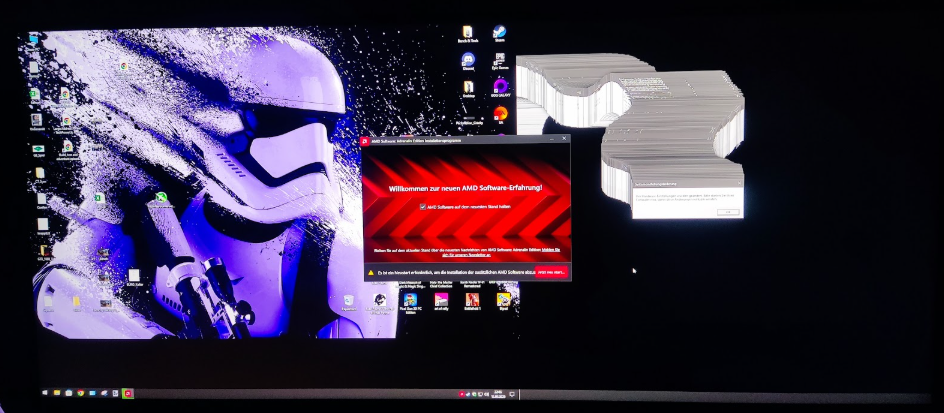Open the Steam desktop shortcut
This screenshot has height=413, width=944.
click(499, 33)
